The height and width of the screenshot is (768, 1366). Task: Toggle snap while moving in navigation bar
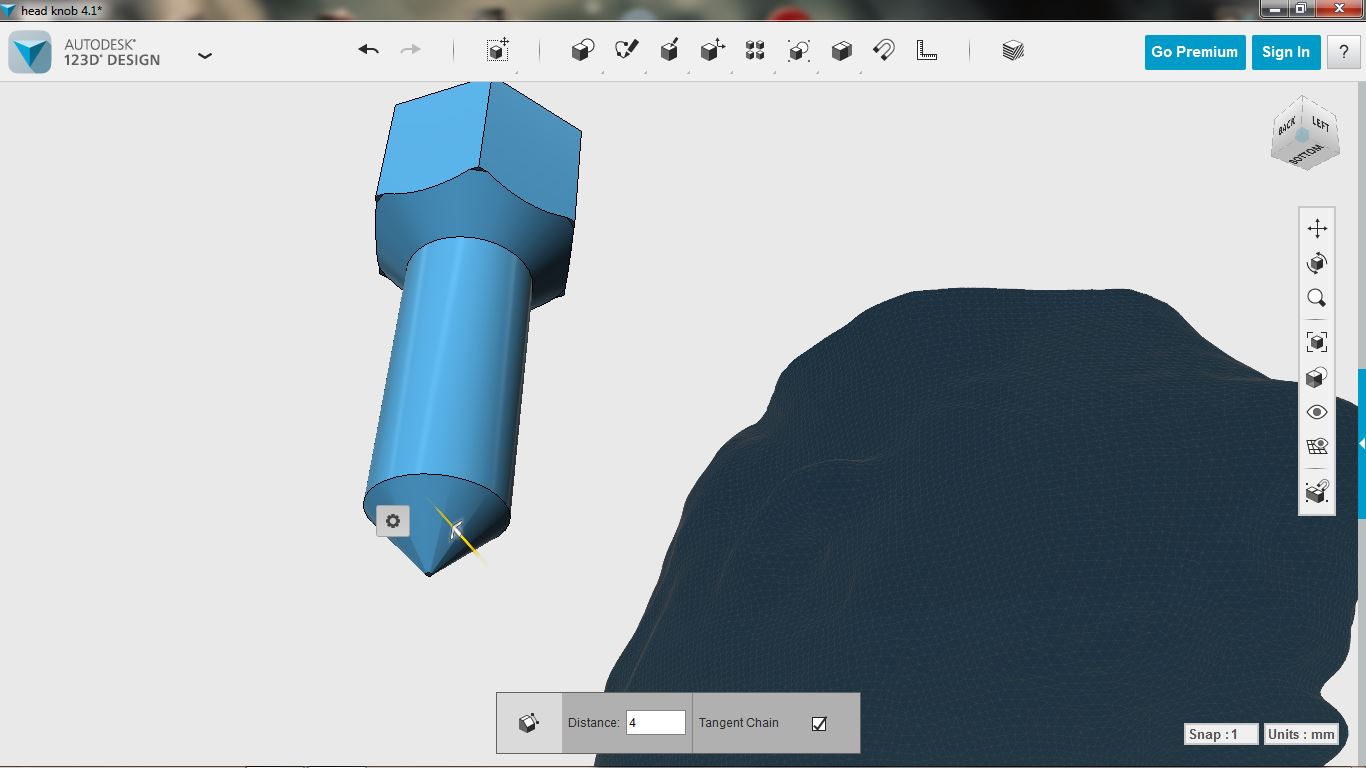pos(1317,491)
